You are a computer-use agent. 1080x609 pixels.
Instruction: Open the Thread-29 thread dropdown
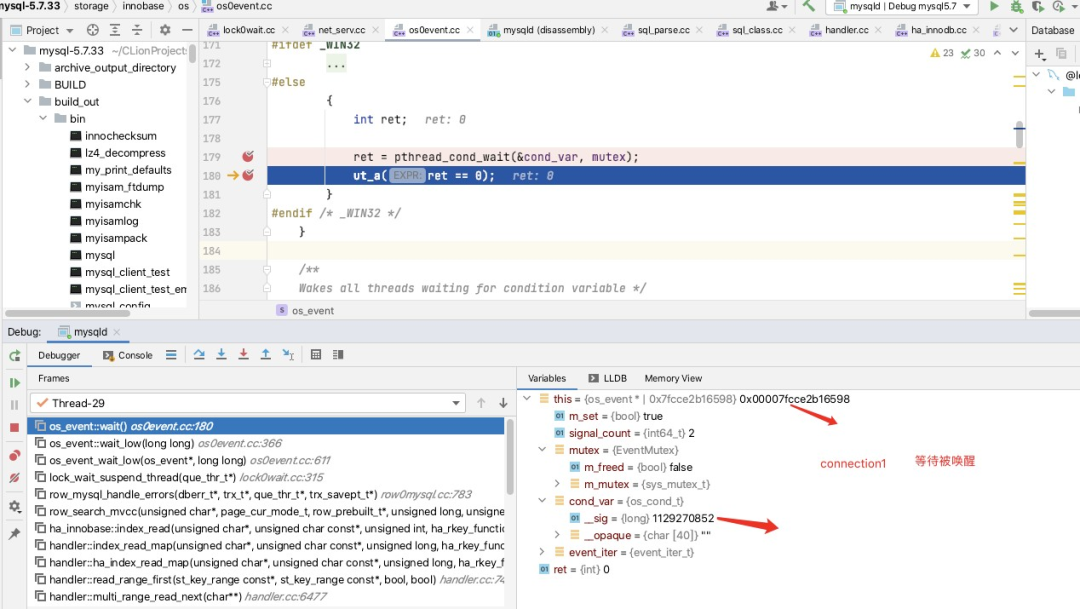click(247, 403)
